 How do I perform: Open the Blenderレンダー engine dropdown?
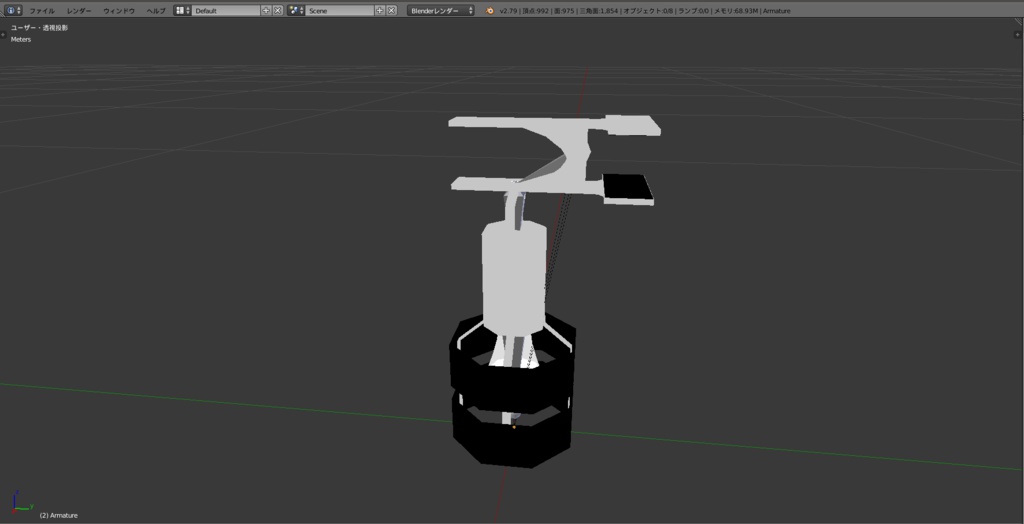pos(441,10)
